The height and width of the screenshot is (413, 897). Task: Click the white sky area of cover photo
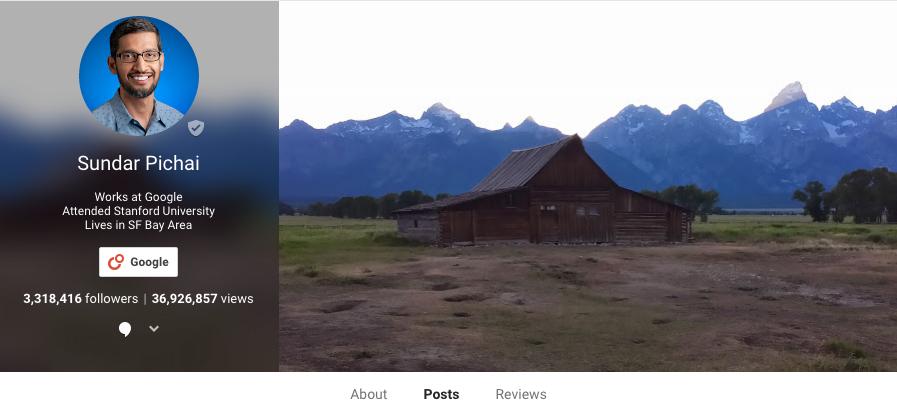pyautogui.click(x=588, y=51)
